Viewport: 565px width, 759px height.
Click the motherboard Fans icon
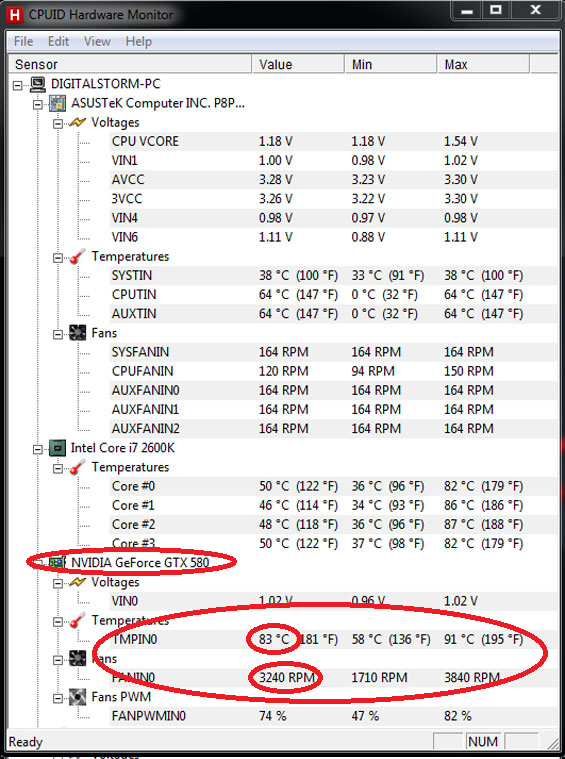77,333
